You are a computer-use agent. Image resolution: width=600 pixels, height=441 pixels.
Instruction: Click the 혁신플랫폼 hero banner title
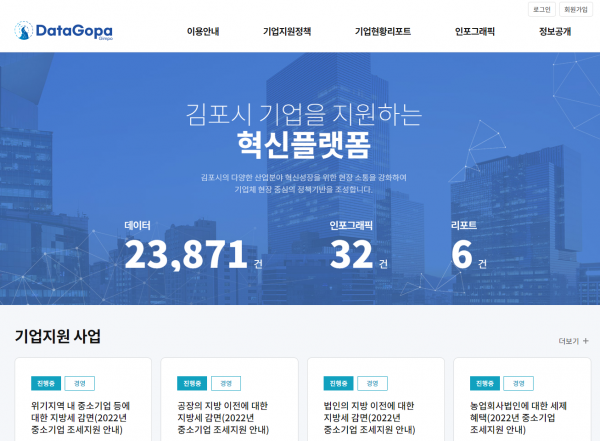304,145
